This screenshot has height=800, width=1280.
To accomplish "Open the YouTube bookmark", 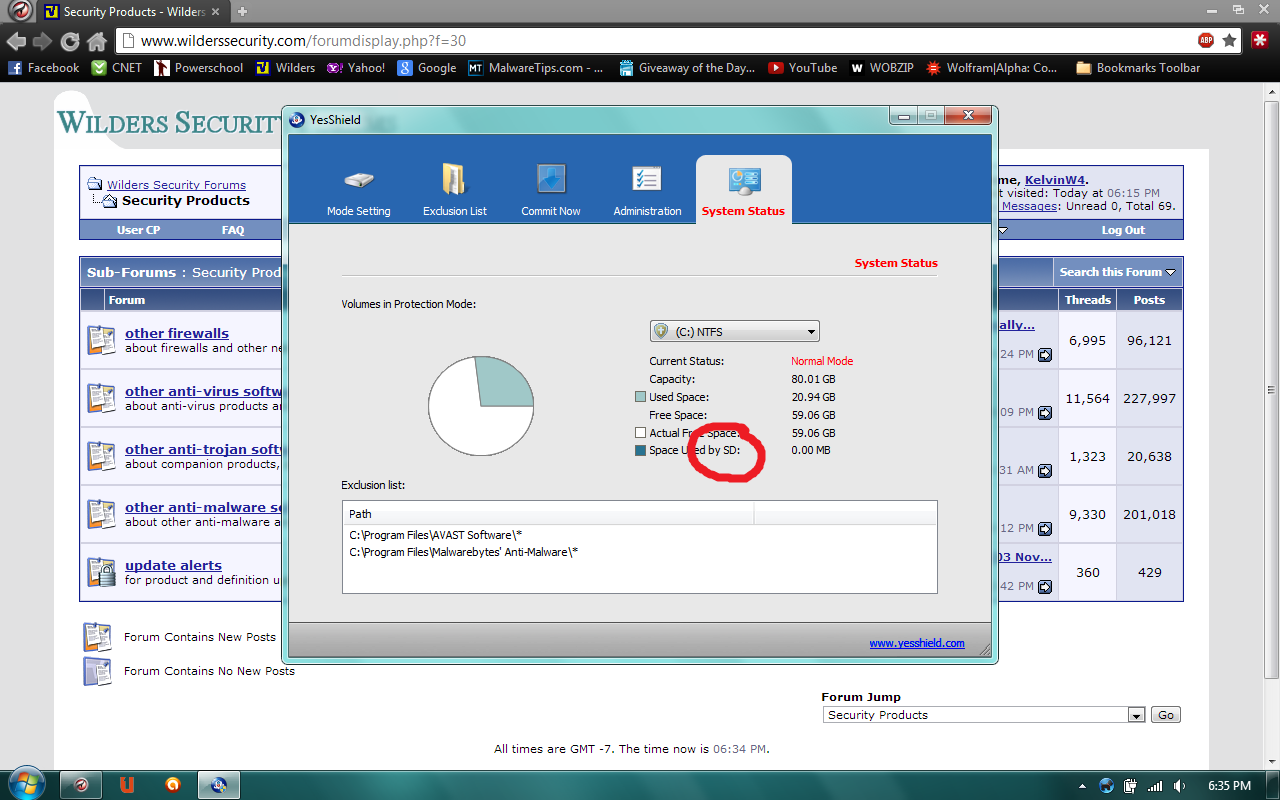I will (803, 68).
